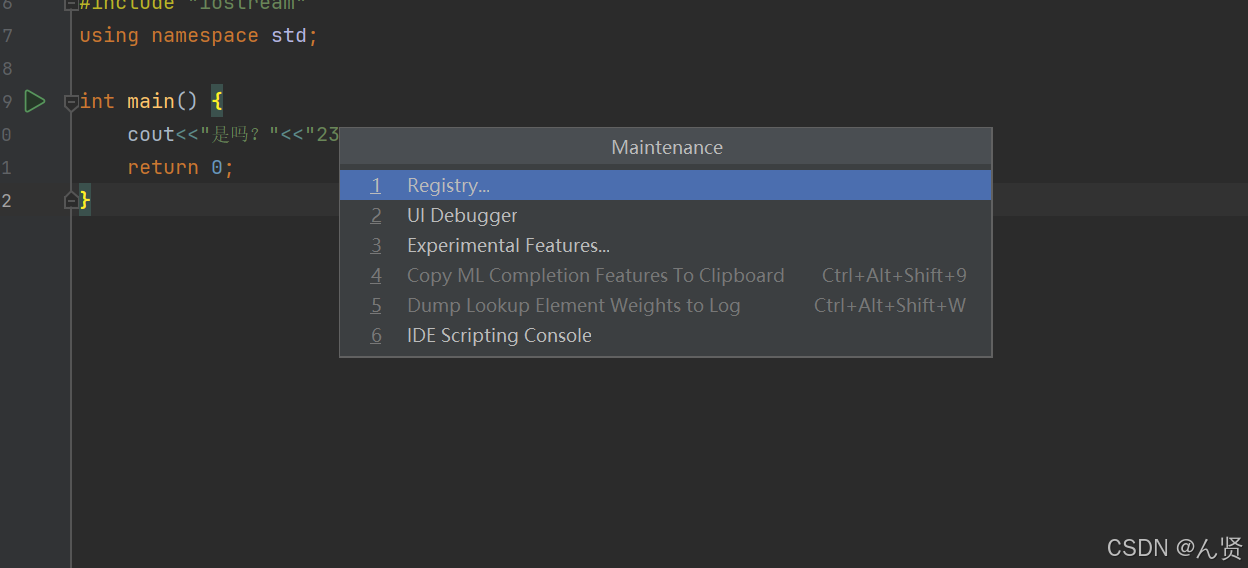The image size is (1248, 568).
Task: Collapse the #include fold marker
Action: click(70, 4)
